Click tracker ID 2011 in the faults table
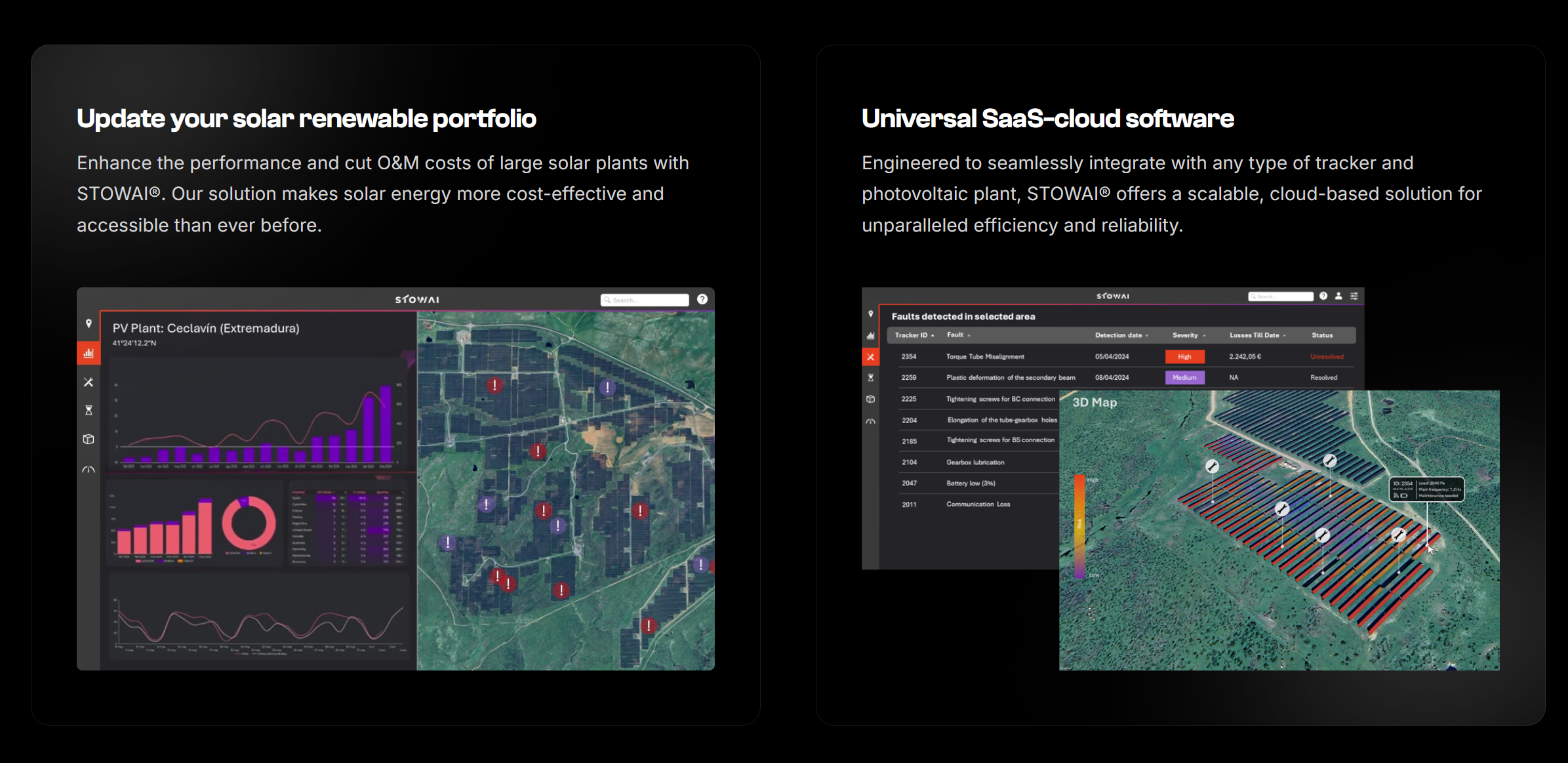1568x763 pixels. tap(909, 505)
